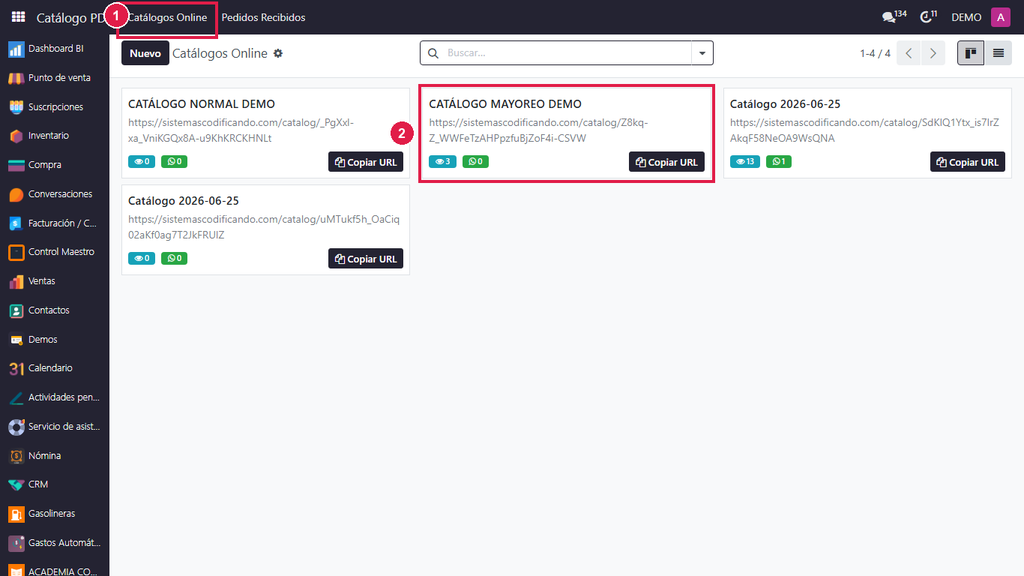The height and width of the screenshot is (576, 1024).
Task: Switch to list view
Action: 999,53
